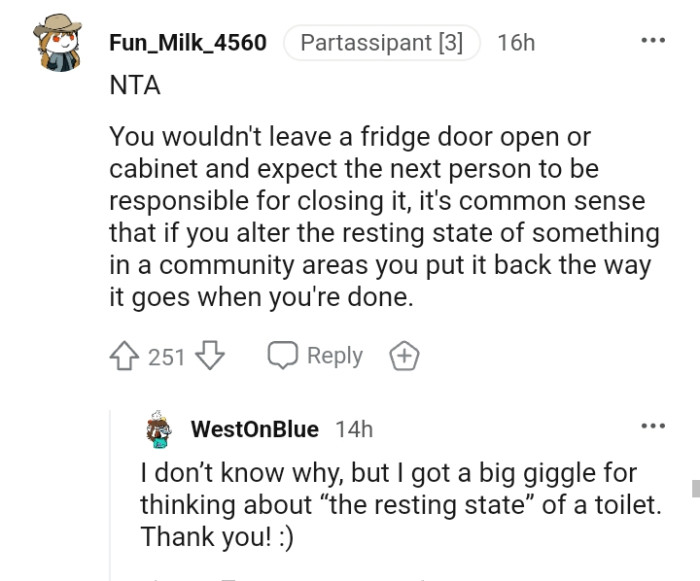Give an award using the plus badge icon

(x=406, y=356)
